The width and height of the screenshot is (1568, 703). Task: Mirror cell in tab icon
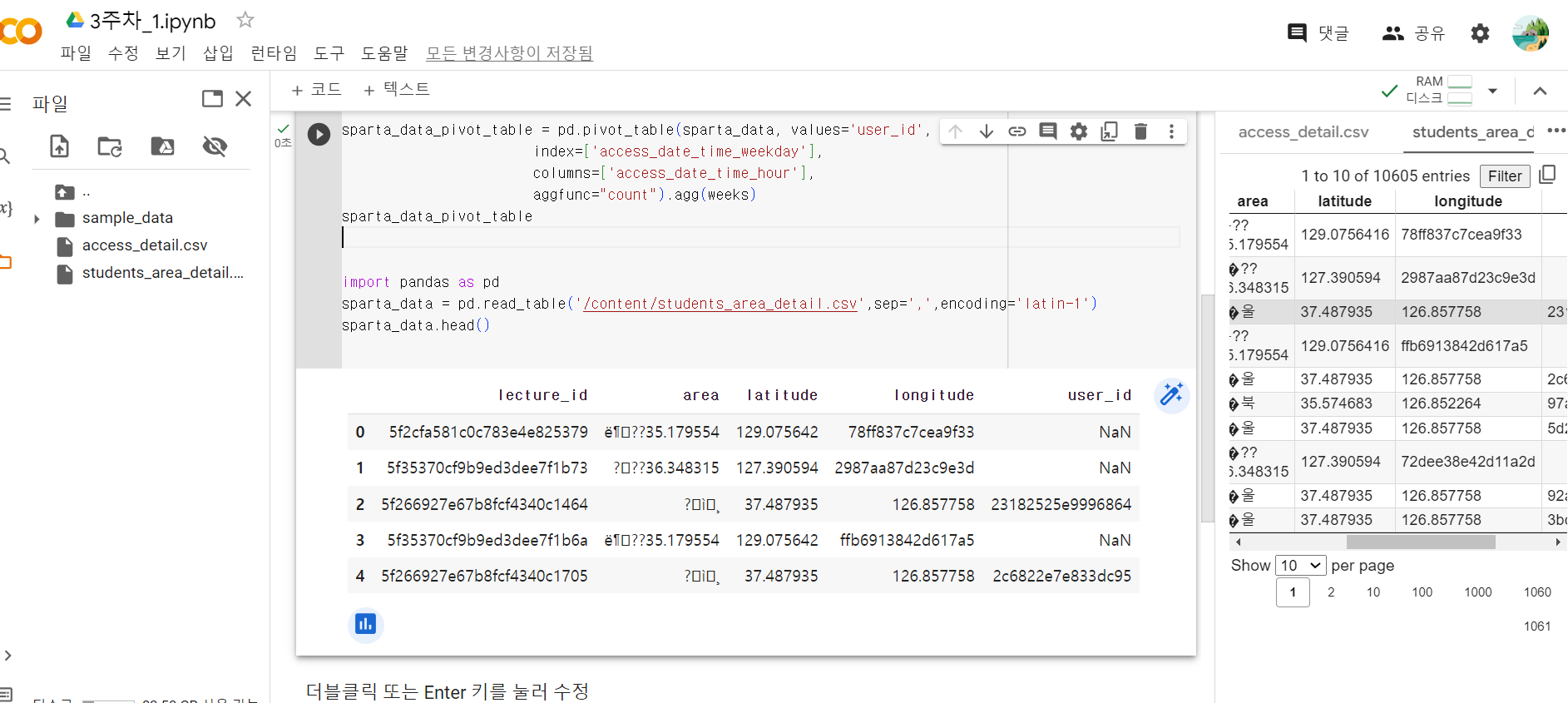click(1110, 131)
